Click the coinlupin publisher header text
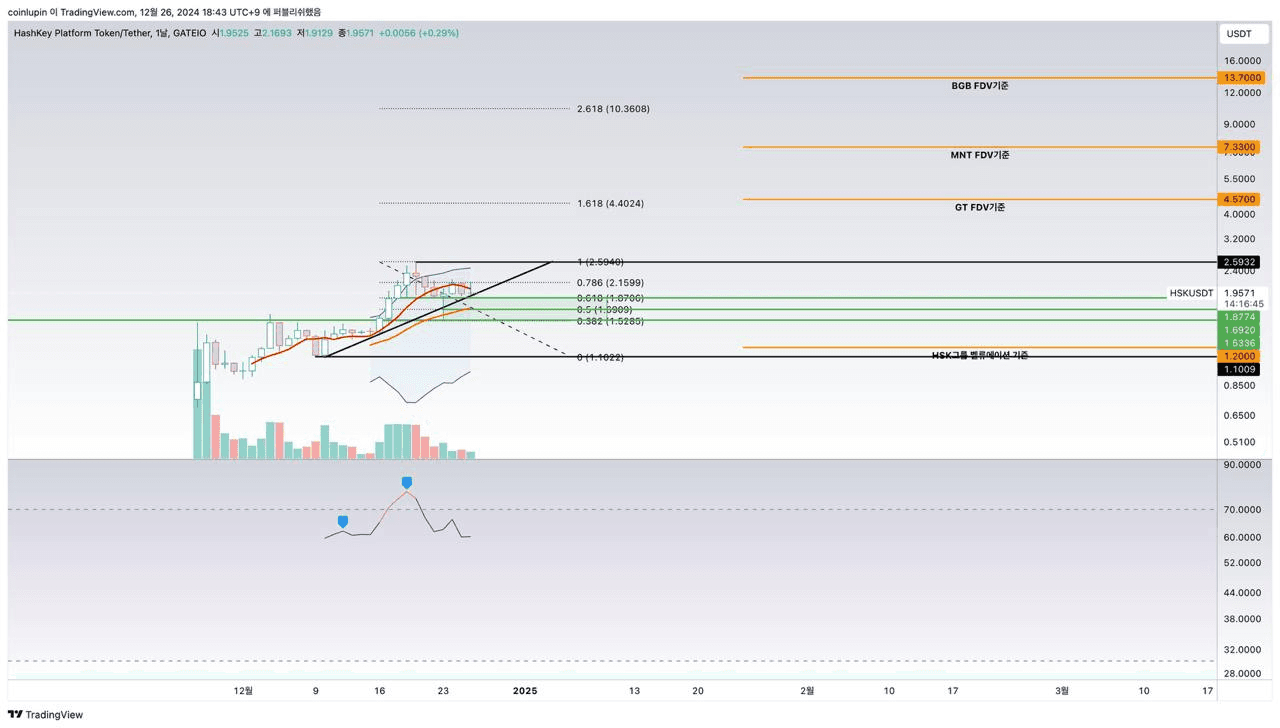 pyautogui.click(x=164, y=12)
